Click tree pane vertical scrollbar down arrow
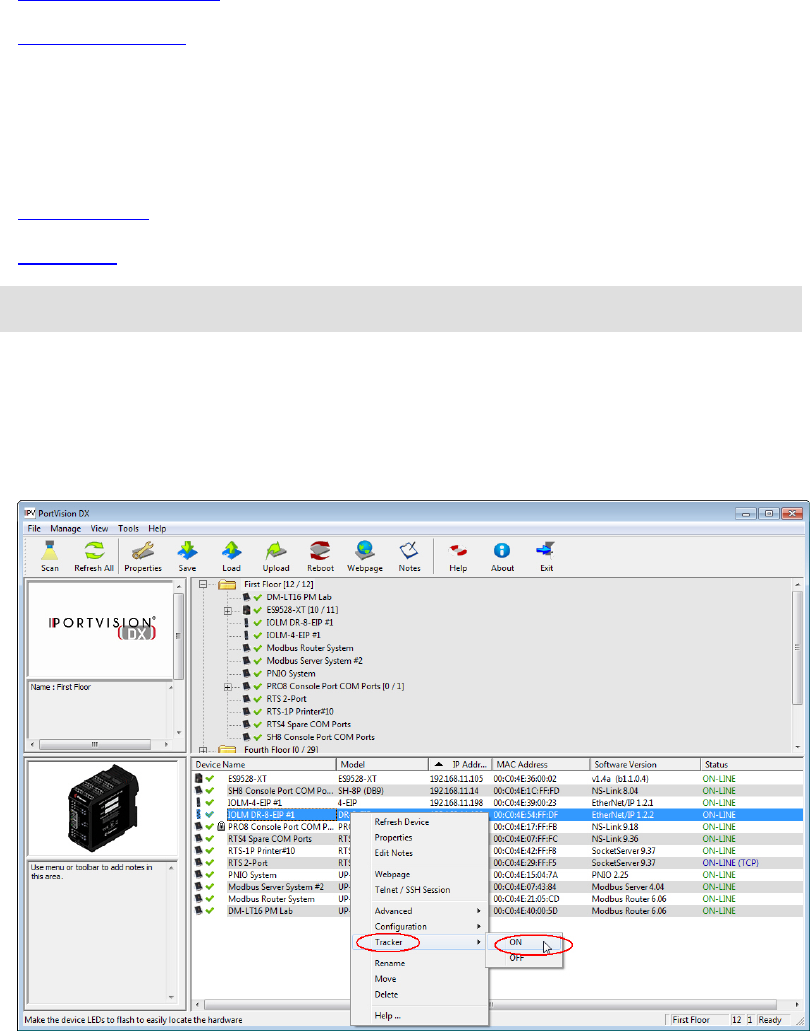 (798, 748)
